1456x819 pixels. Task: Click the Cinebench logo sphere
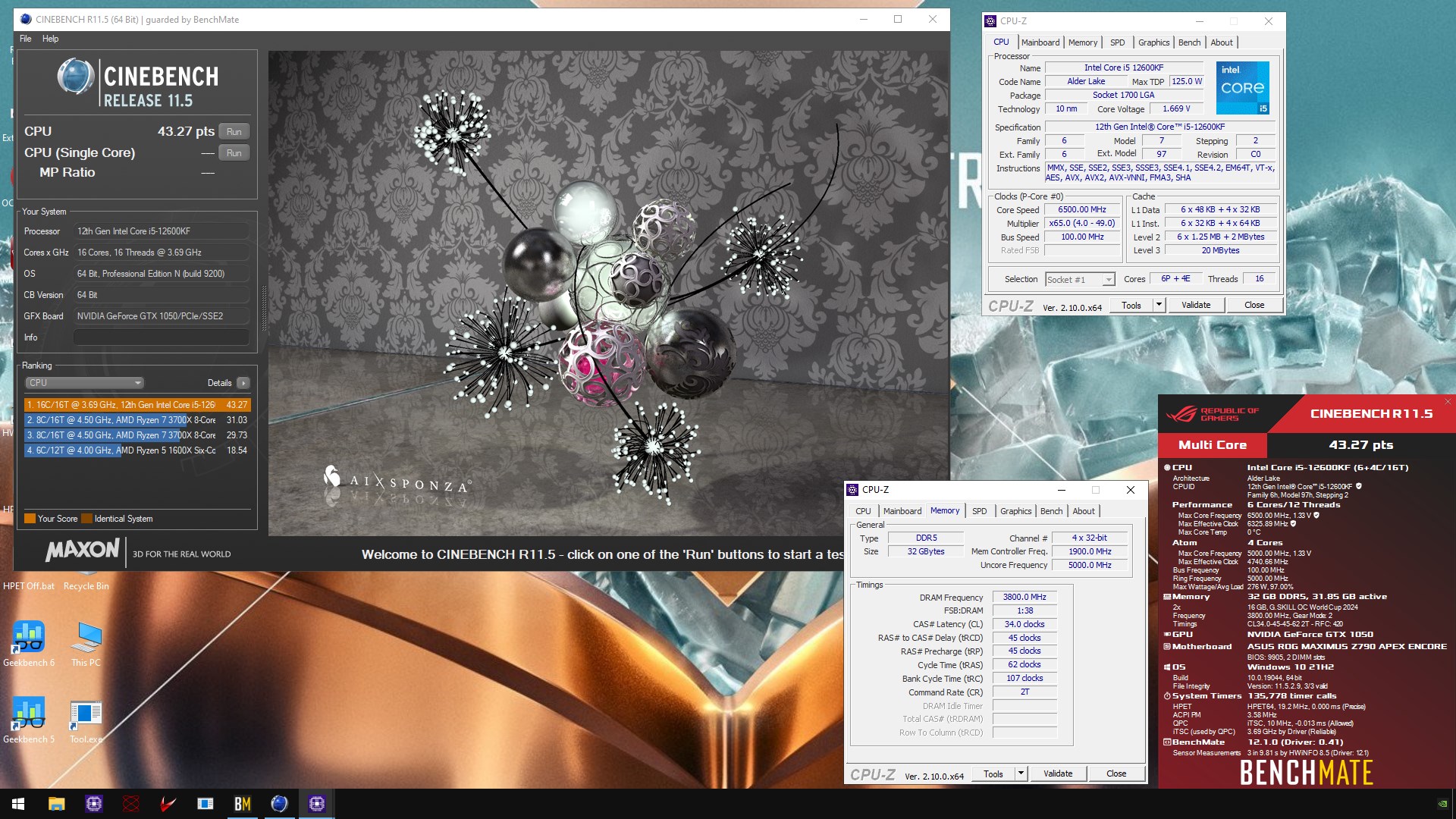point(76,77)
